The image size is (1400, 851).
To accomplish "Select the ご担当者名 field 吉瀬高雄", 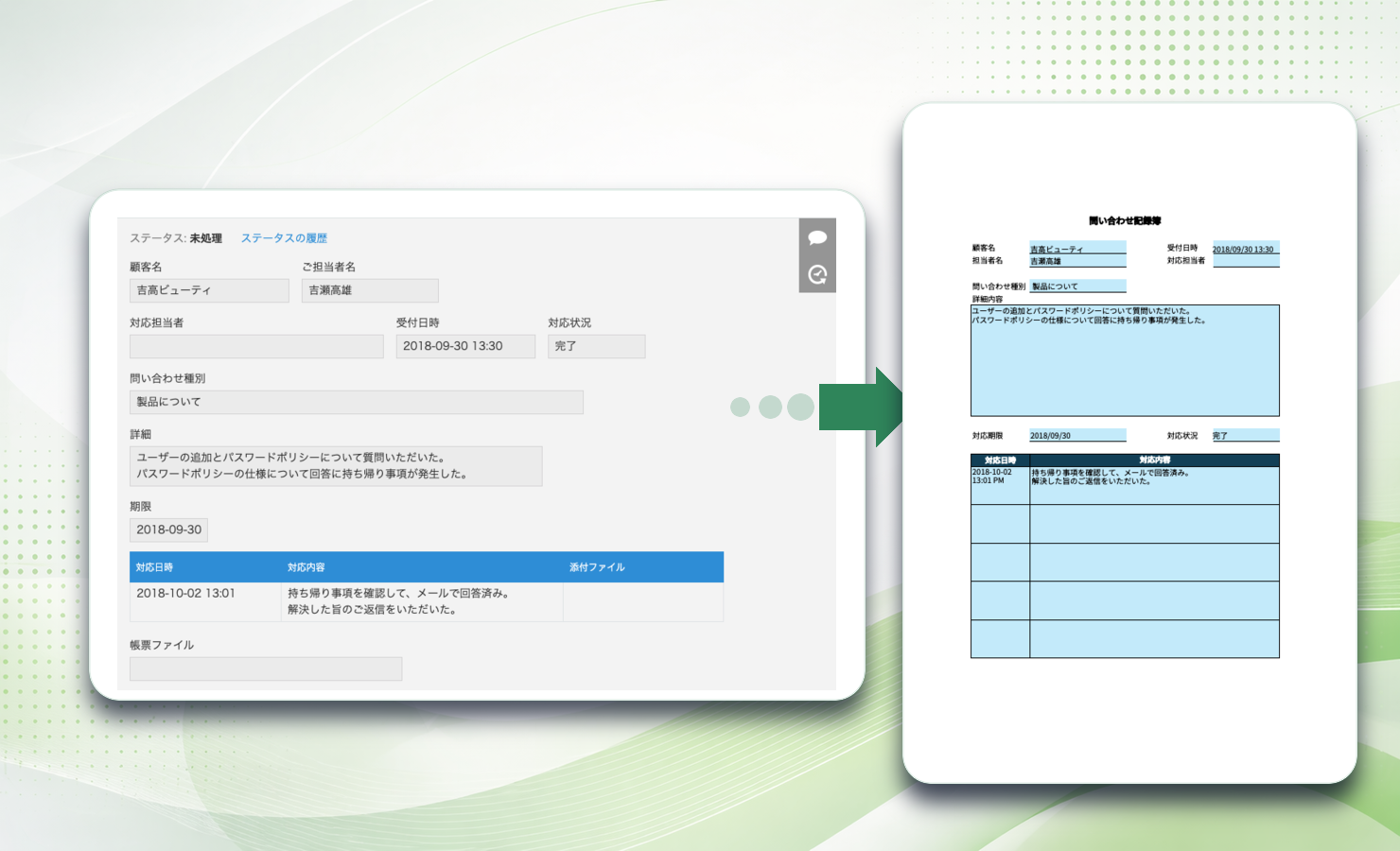I will 370,290.
